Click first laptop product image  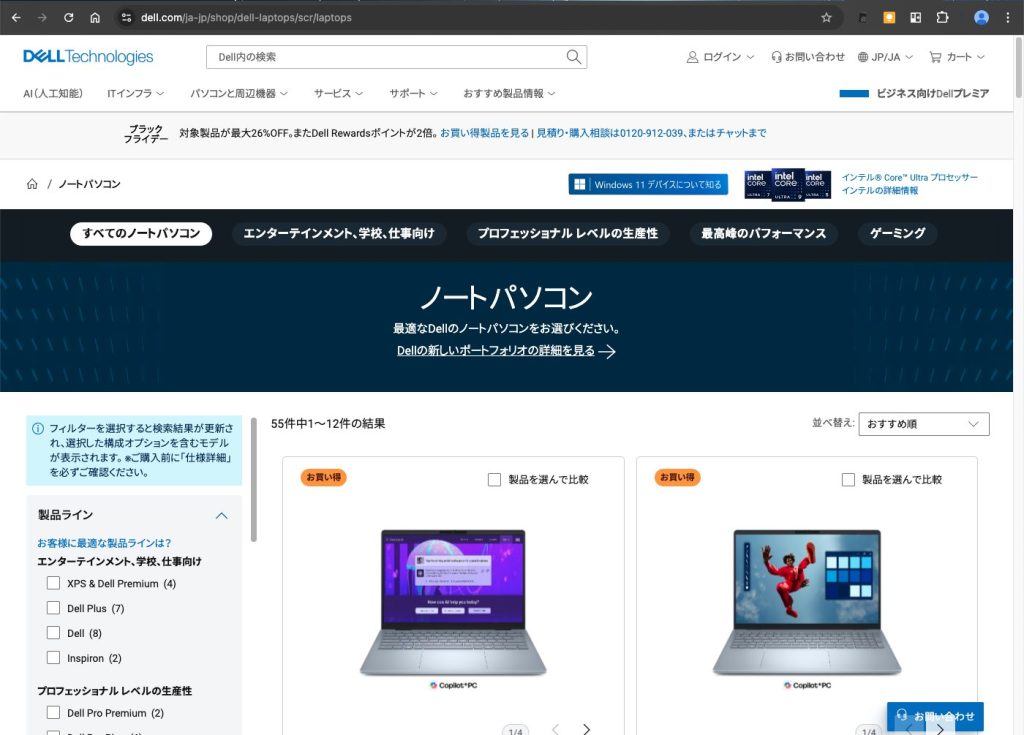coord(453,602)
